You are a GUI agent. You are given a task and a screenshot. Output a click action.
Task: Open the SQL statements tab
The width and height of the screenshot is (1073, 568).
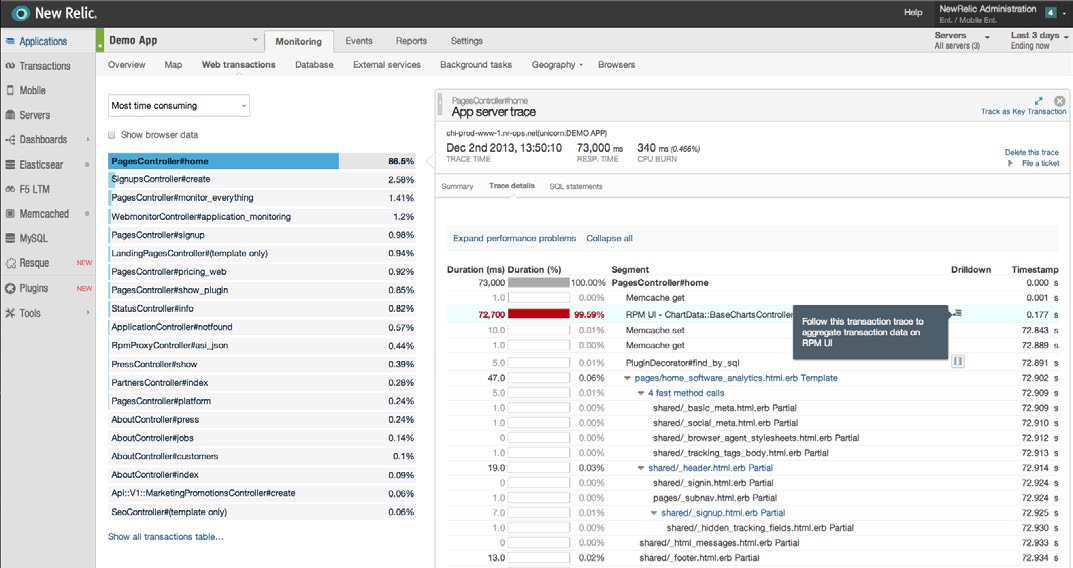point(576,186)
